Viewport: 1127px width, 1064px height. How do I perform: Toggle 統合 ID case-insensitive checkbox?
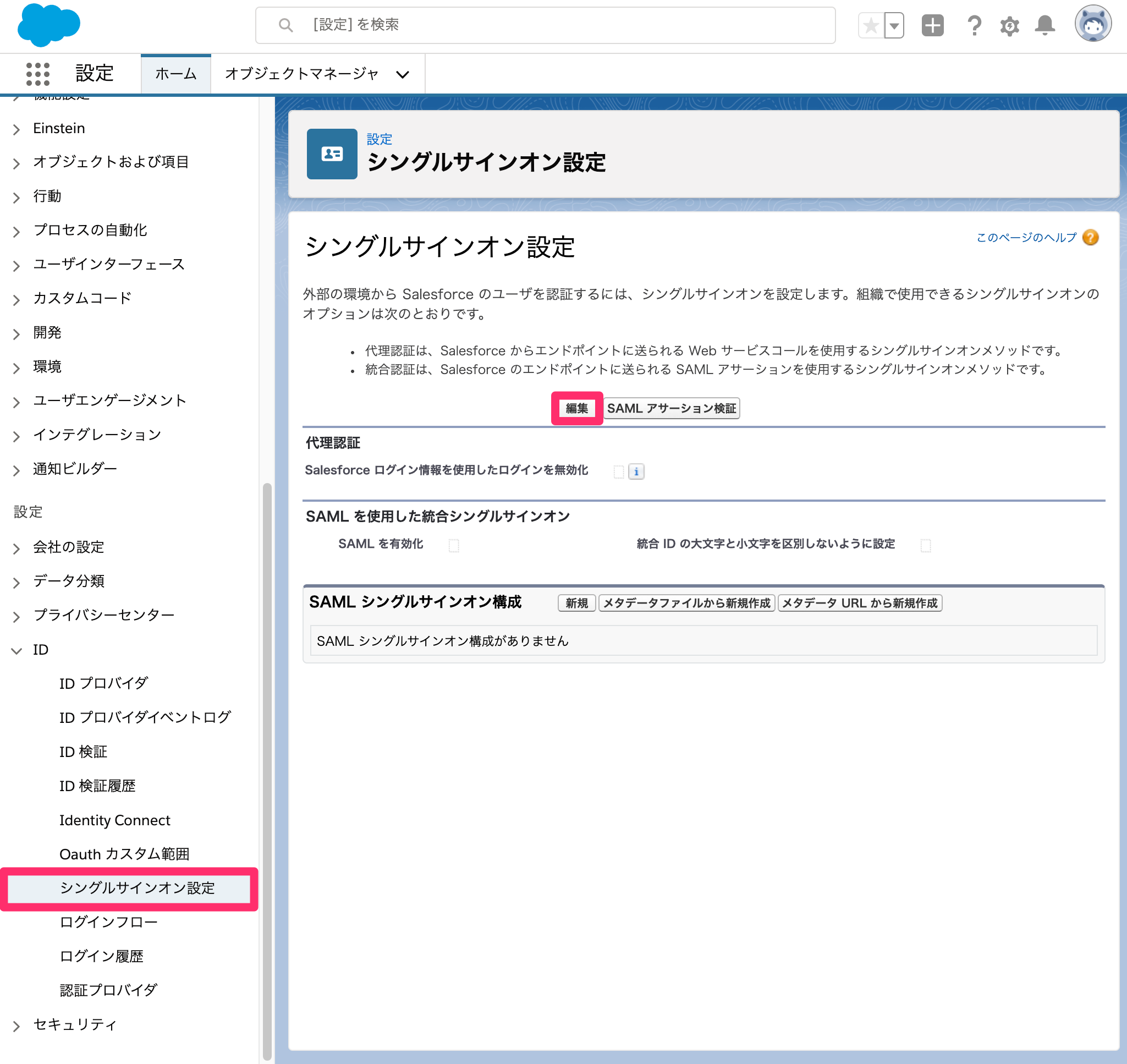(x=925, y=545)
